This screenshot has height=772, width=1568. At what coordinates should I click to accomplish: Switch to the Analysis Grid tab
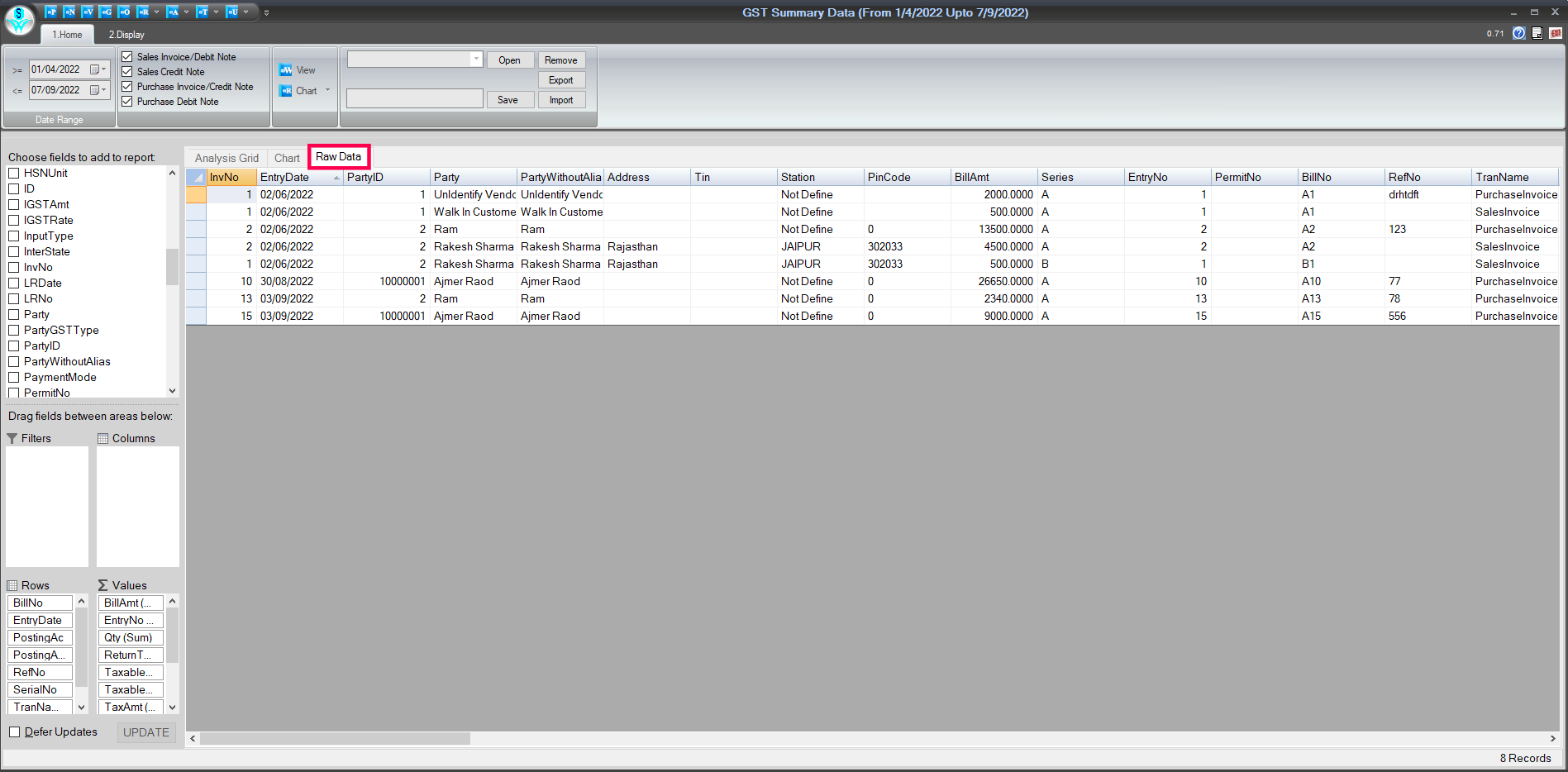pos(226,158)
